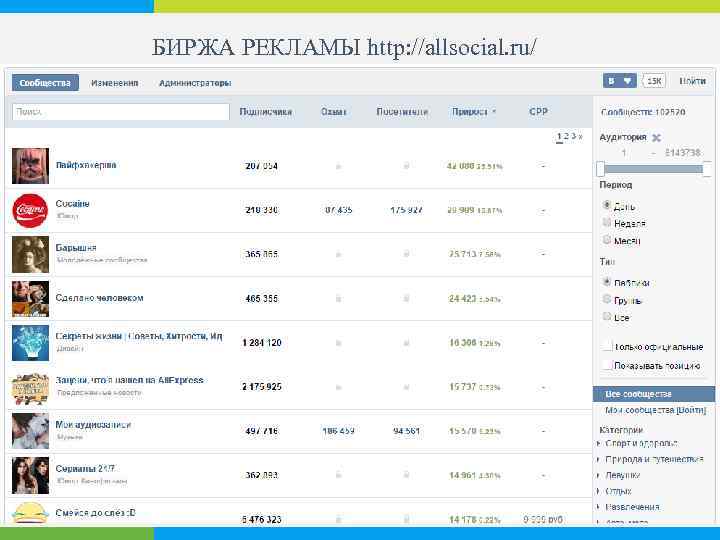The height and width of the screenshot is (540, 720).
Task: Go to page 3 of results
Action: (x=573, y=136)
